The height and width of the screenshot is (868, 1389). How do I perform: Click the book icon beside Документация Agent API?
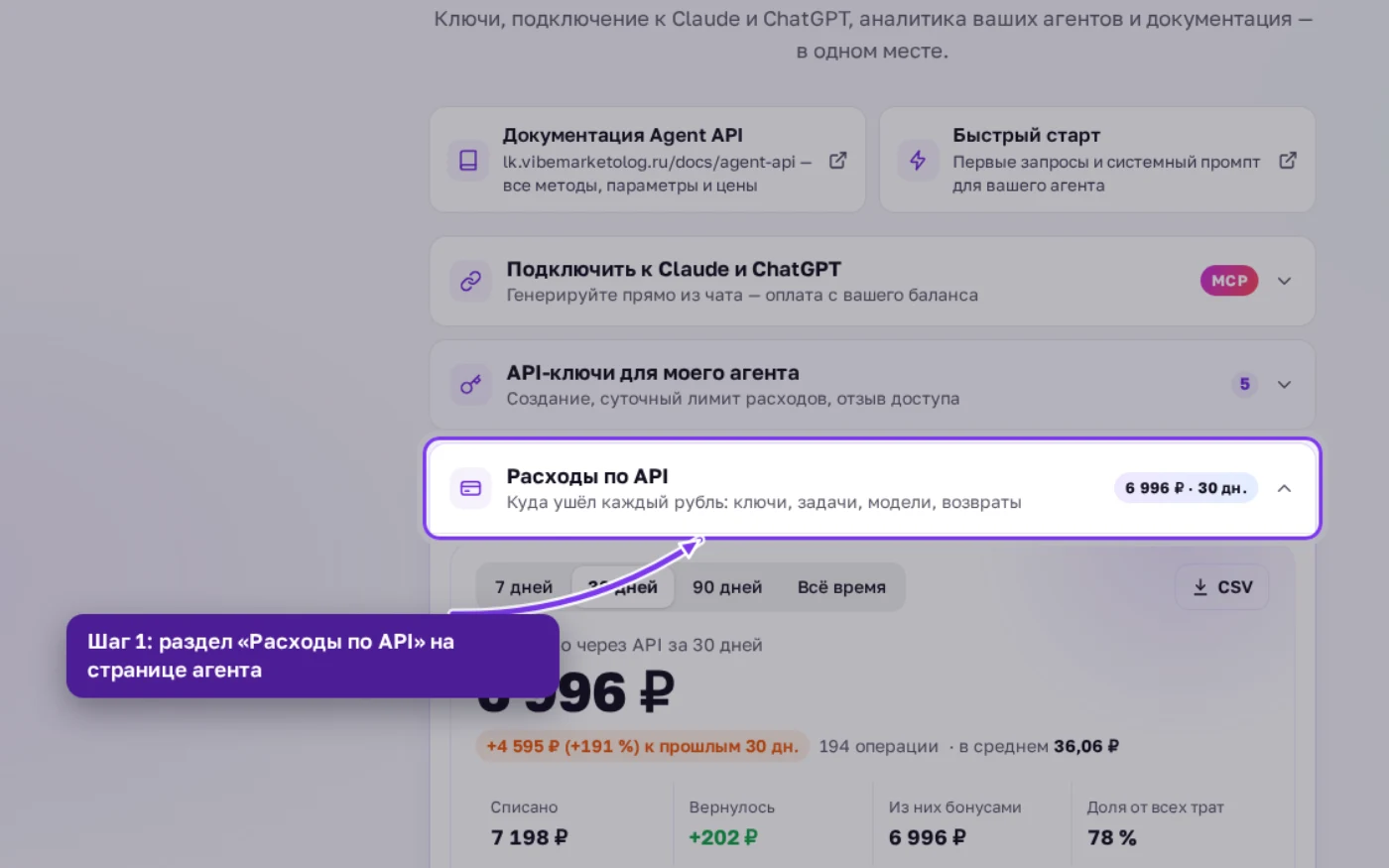click(468, 160)
